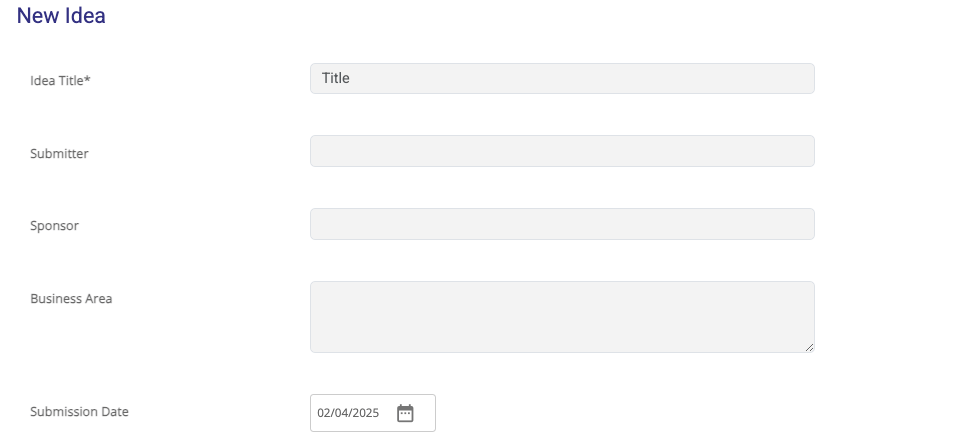Select the year 2025 in Submission Date
The height and width of the screenshot is (444, 955).
point(366,413)
